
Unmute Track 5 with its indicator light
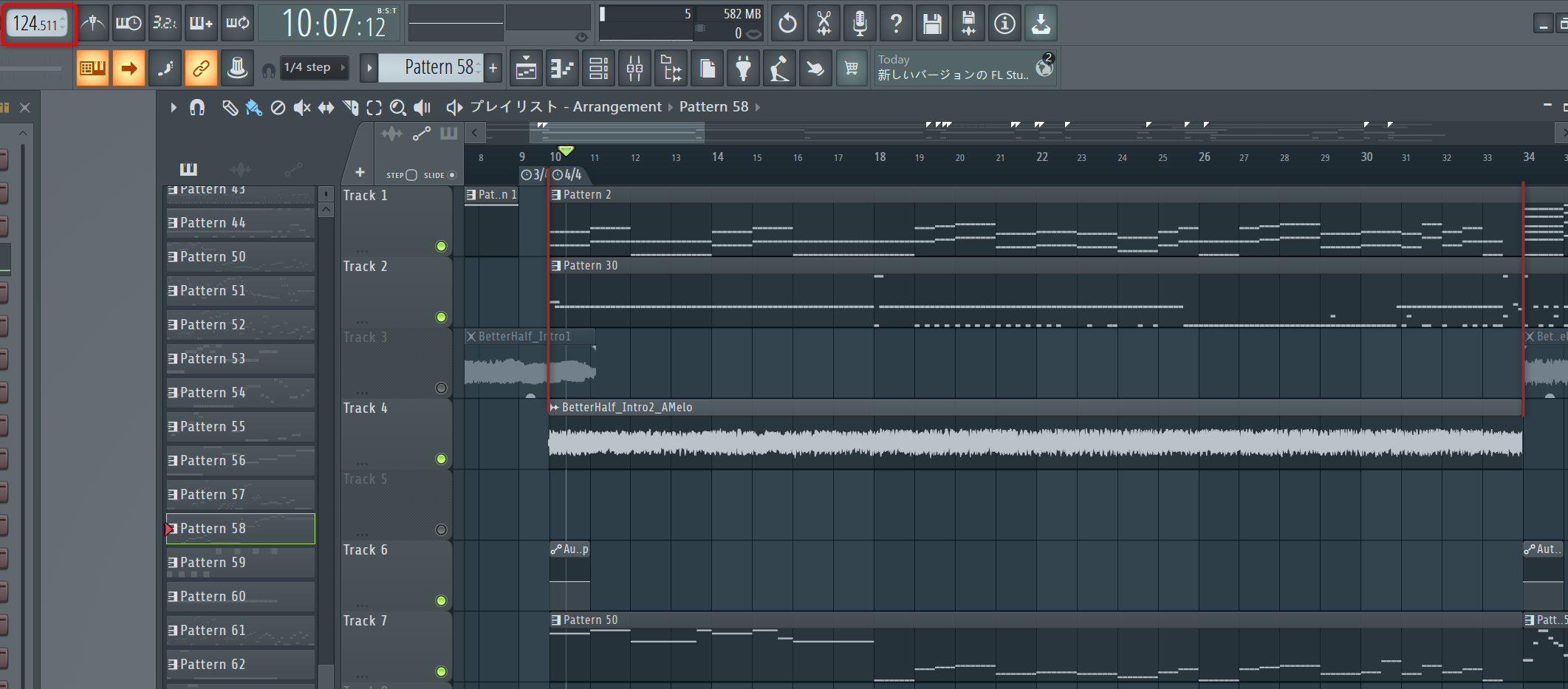coord(441,530)
